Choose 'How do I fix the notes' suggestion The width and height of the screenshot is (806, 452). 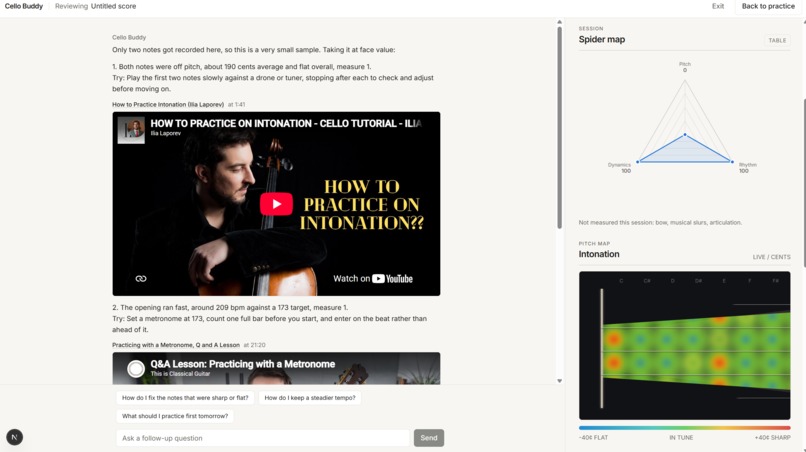pyautogui.click(x=185, y=397)
